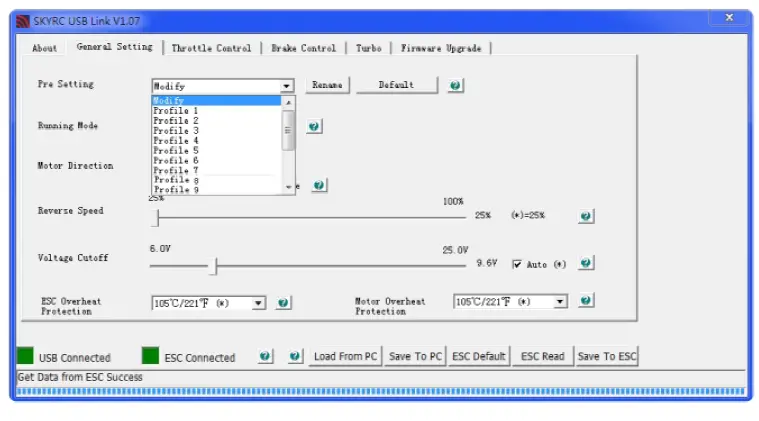Select Profile 3 from the list
The height and width of the screenshot is (421, 759).
point(216,131)
